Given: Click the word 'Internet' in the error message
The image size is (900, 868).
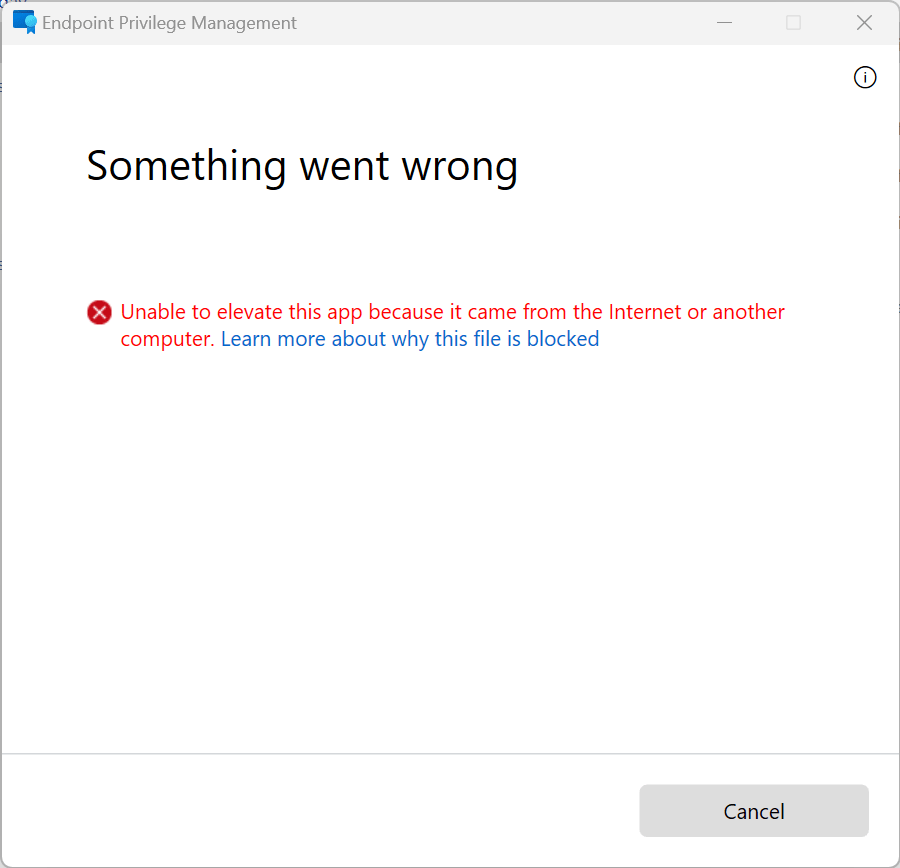Looking at the screenshot, I should coord(644,312).
